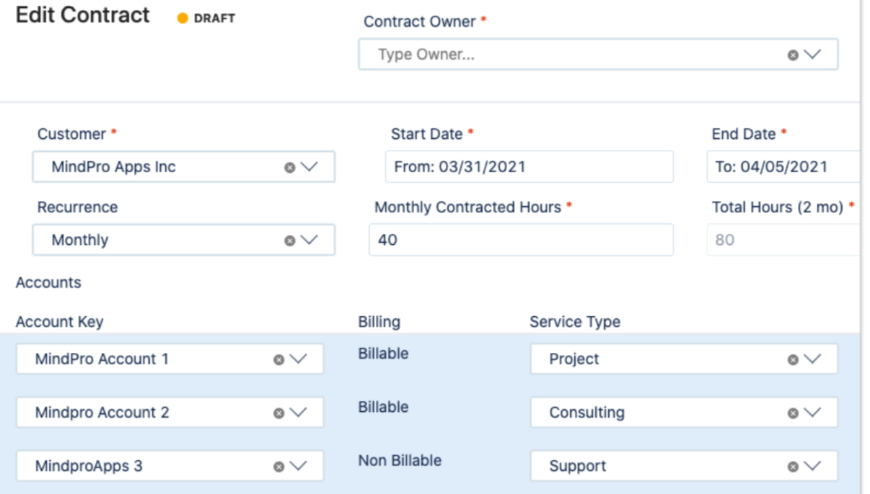Expand the Consulting service type dropdown

(x=812, y=412)
